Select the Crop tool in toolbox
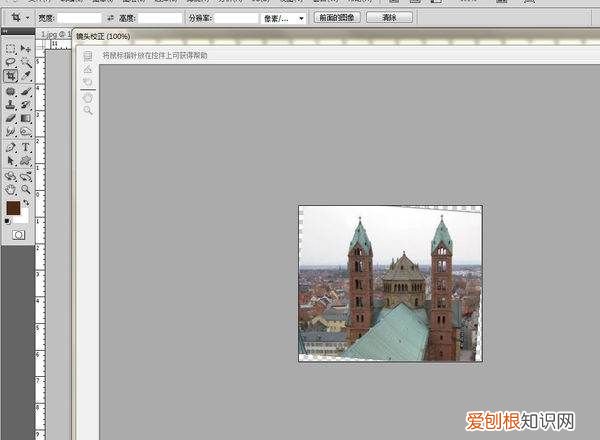The height and width of the screenshot is (440, 600). point(10,76)
